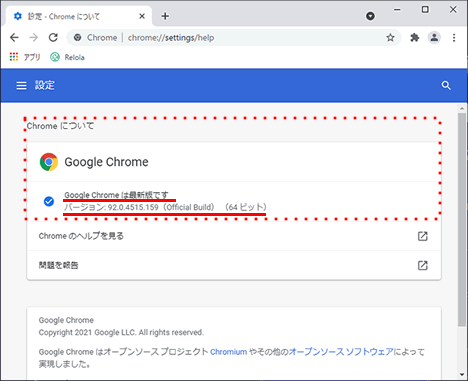Click the Copyright 2021 Google LLC text
Image resolution: width=468 pixels, height=381 pixels.
[121, 332]
